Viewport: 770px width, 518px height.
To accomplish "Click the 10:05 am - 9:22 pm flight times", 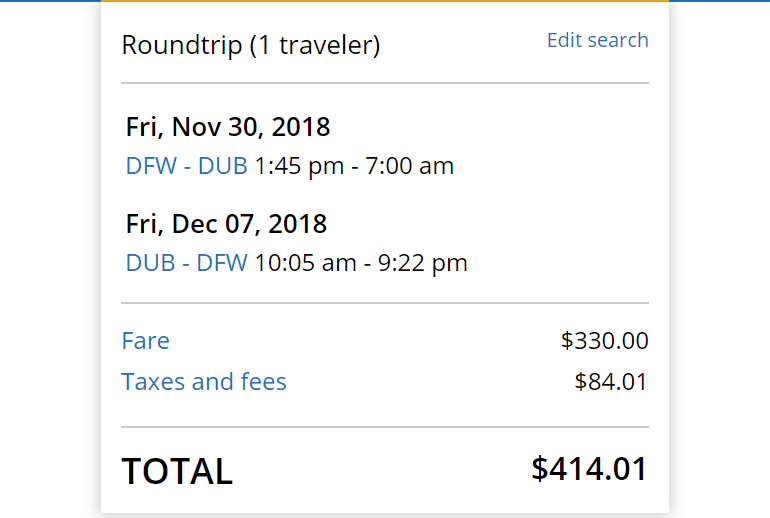I will coord(361,263).
